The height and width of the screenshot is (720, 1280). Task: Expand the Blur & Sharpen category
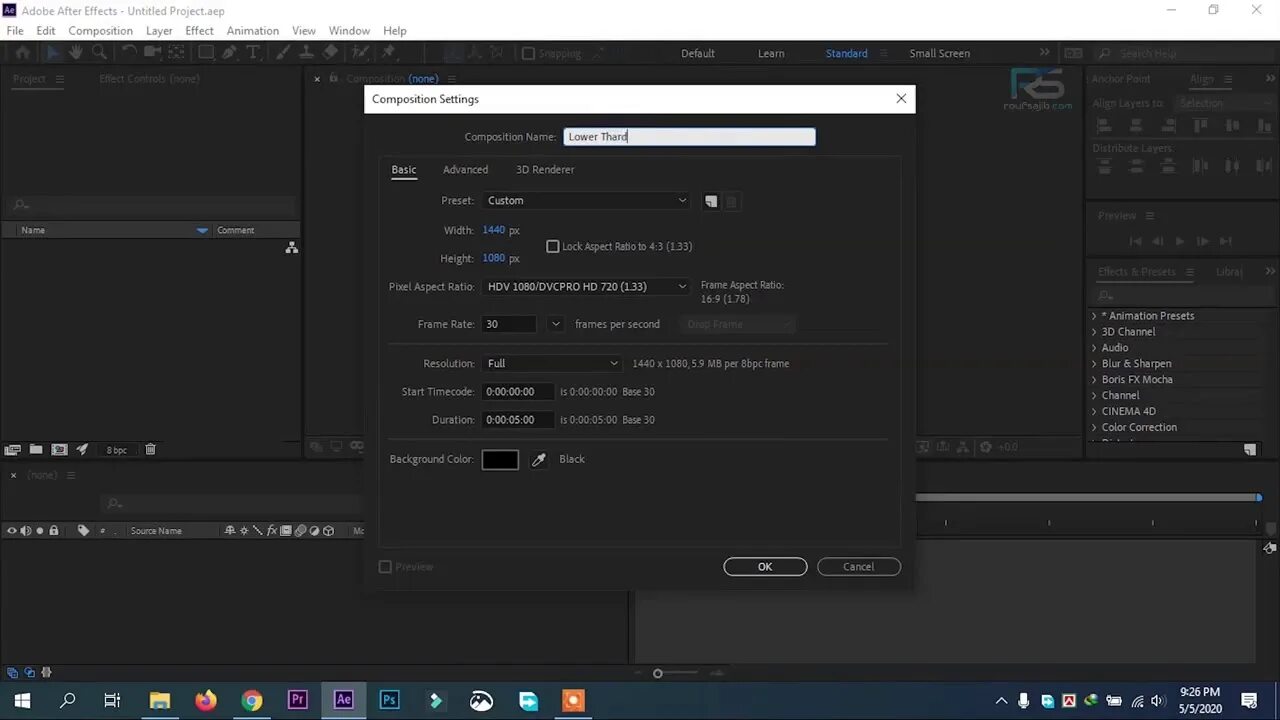coord(1094,364)
